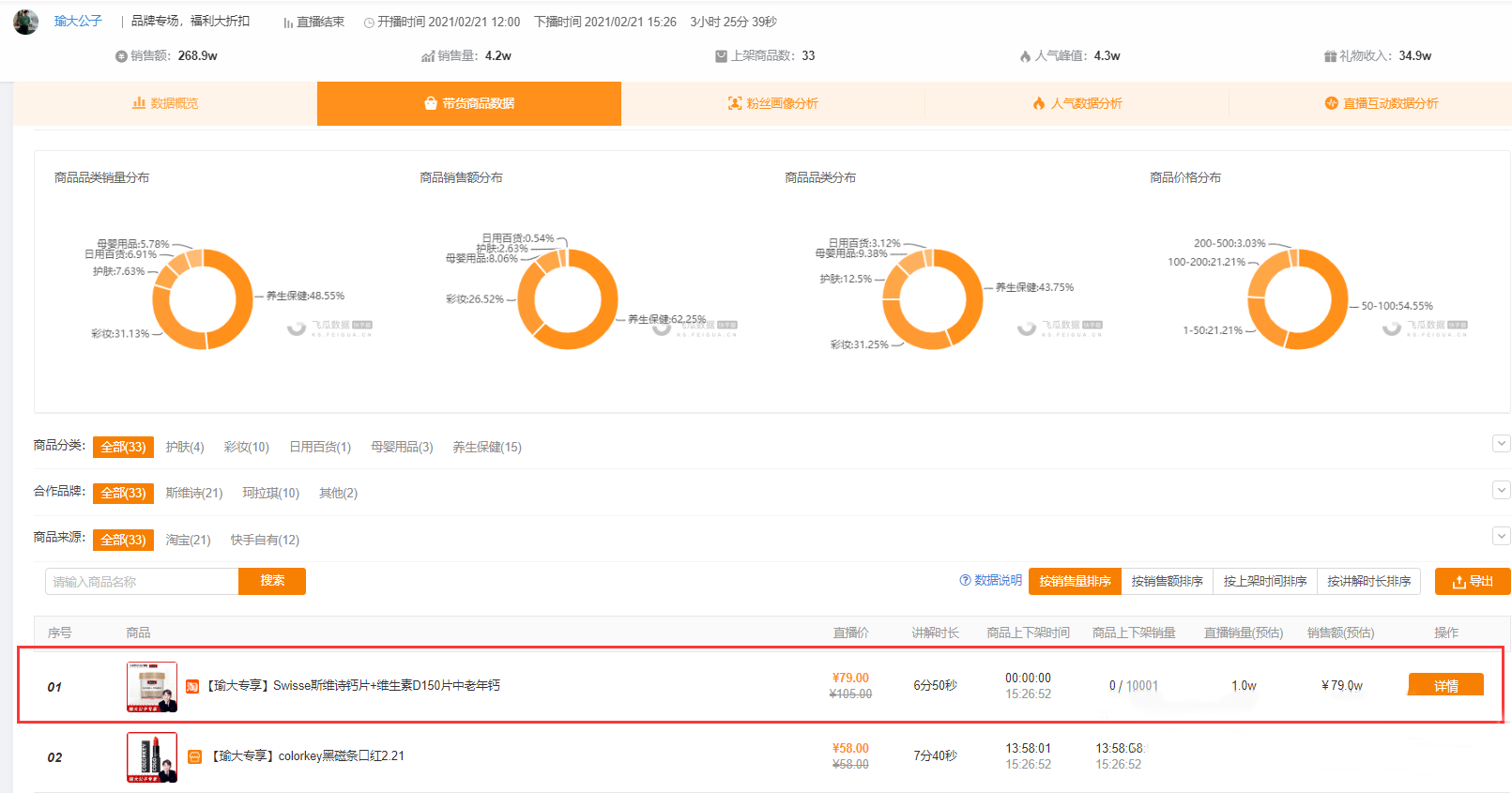
Task: Click the shopping bag icon on 带货商品数据
Action: 431,103
